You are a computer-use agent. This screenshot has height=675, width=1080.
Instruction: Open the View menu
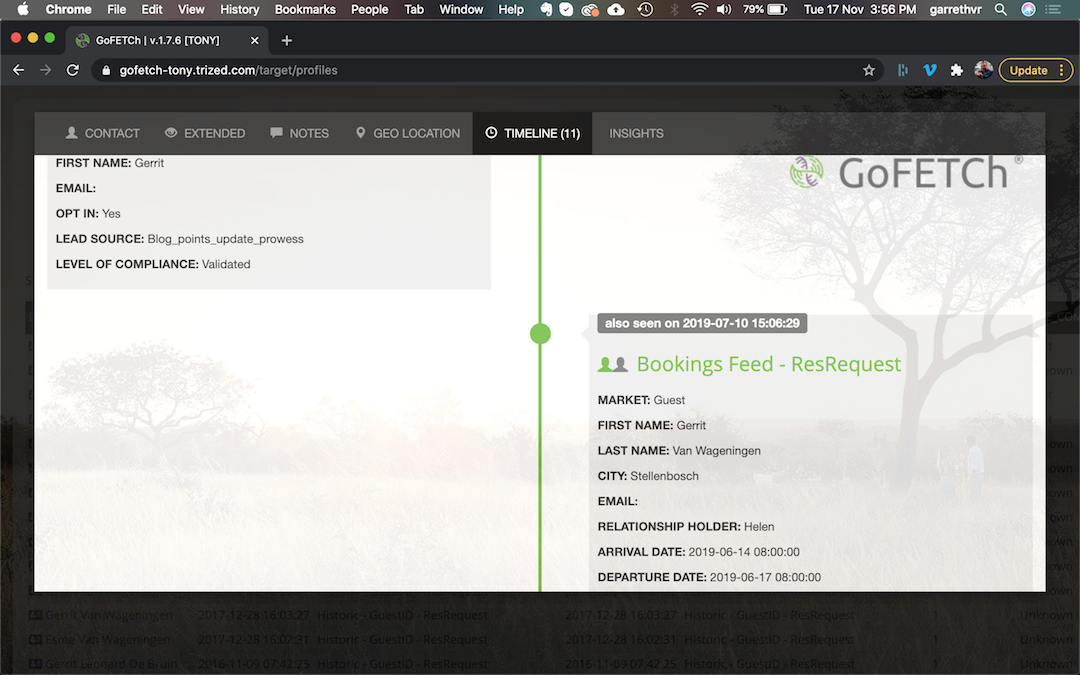tap(191, 9)
